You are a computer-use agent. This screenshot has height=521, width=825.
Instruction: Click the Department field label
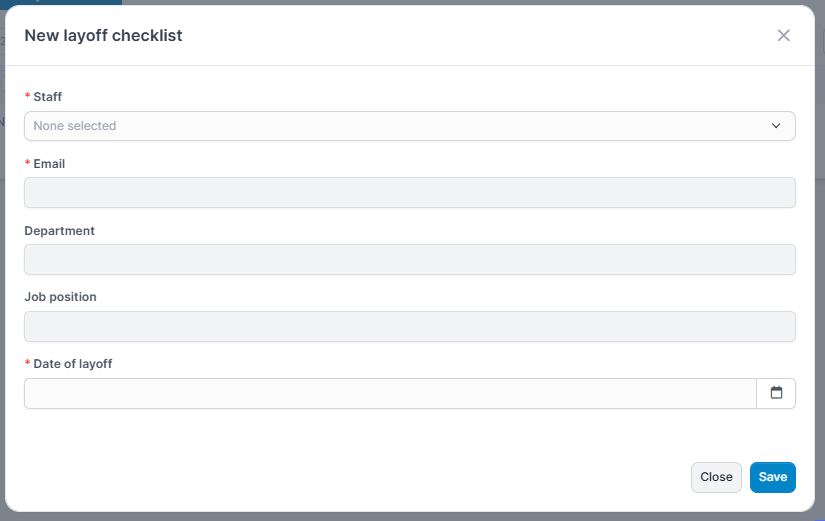(x=59, y=231)
